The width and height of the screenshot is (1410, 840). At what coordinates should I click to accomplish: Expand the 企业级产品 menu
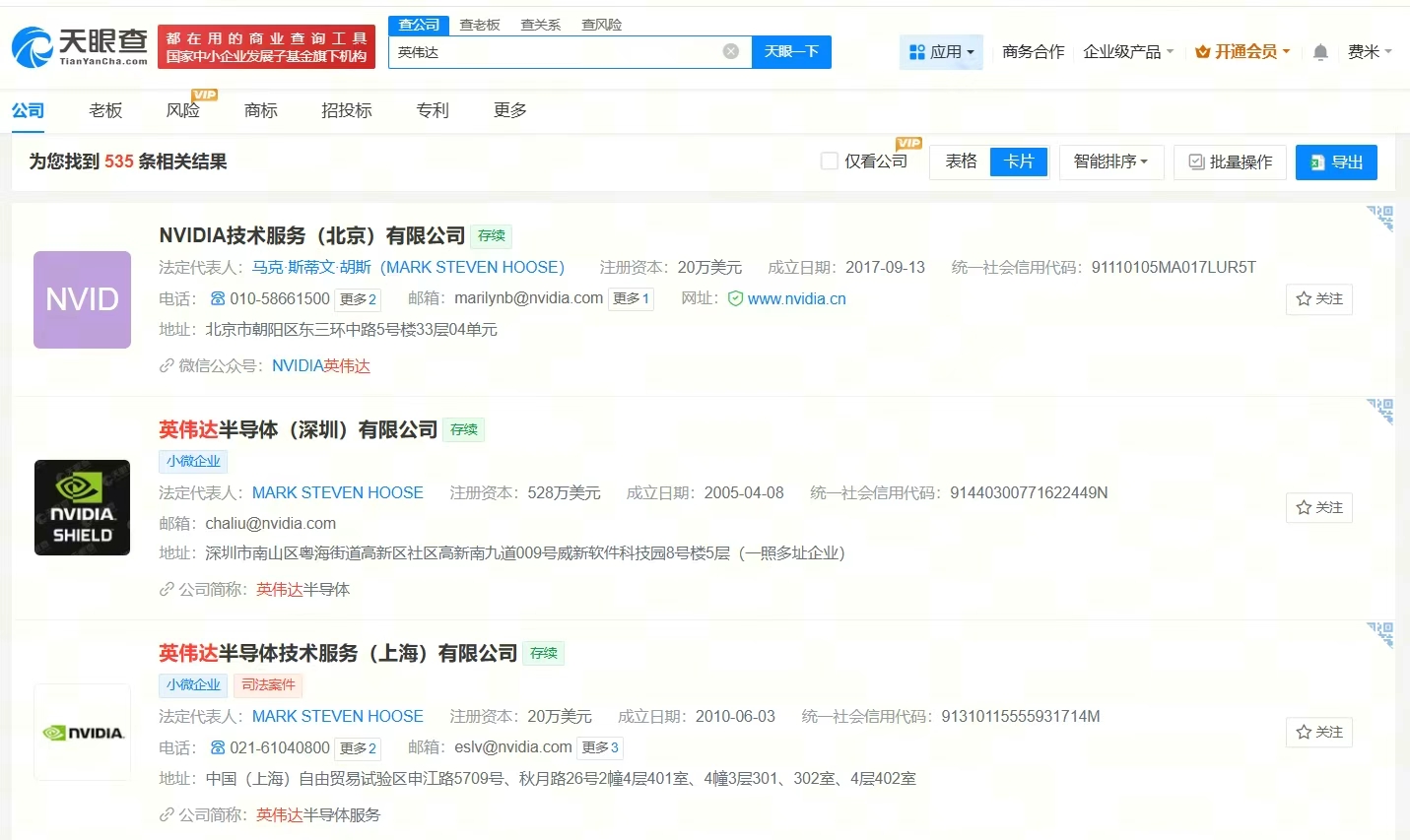(1128, 51)
